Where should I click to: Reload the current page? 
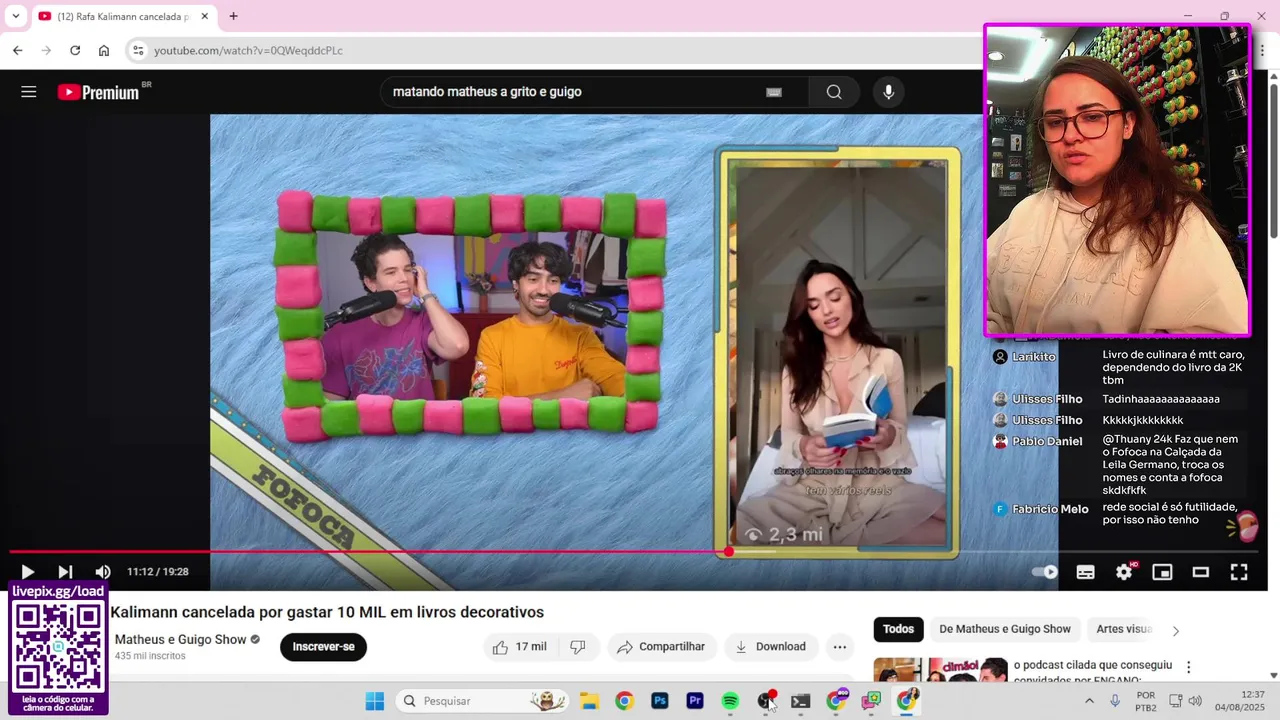[75, 50]
